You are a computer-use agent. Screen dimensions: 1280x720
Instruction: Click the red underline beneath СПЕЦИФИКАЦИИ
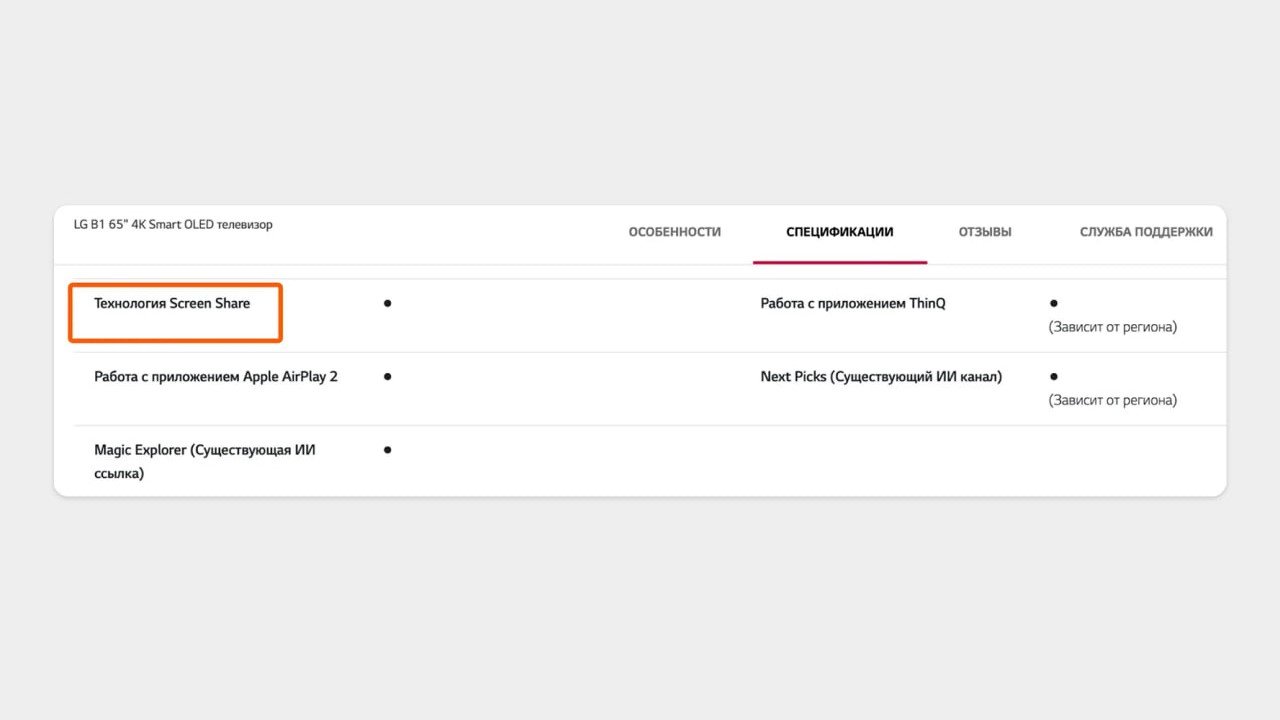pyautogui.click(x=840, y=262)
